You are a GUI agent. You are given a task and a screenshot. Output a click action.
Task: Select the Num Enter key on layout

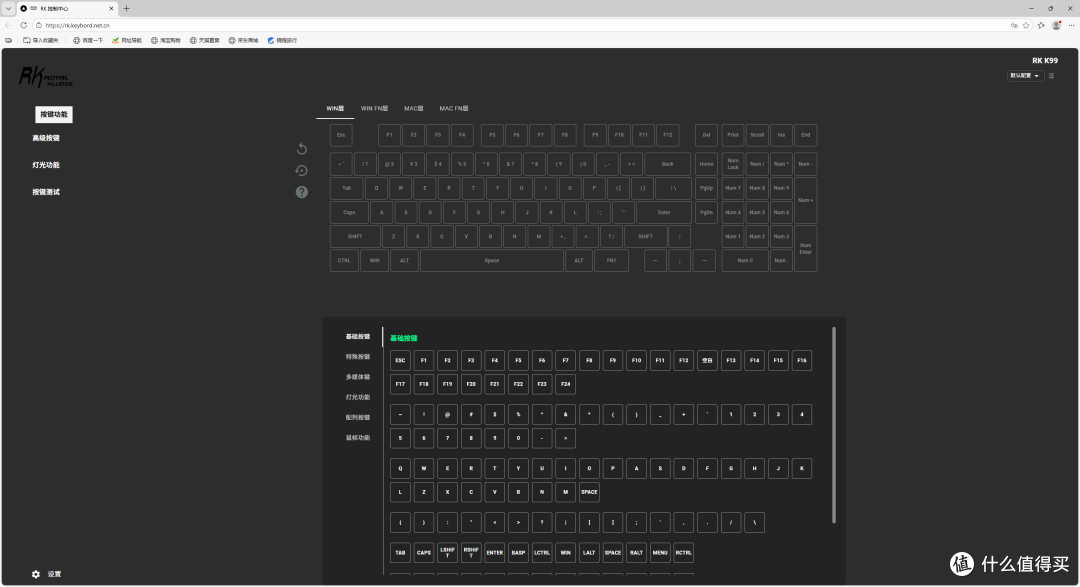(x=805, y=249)
